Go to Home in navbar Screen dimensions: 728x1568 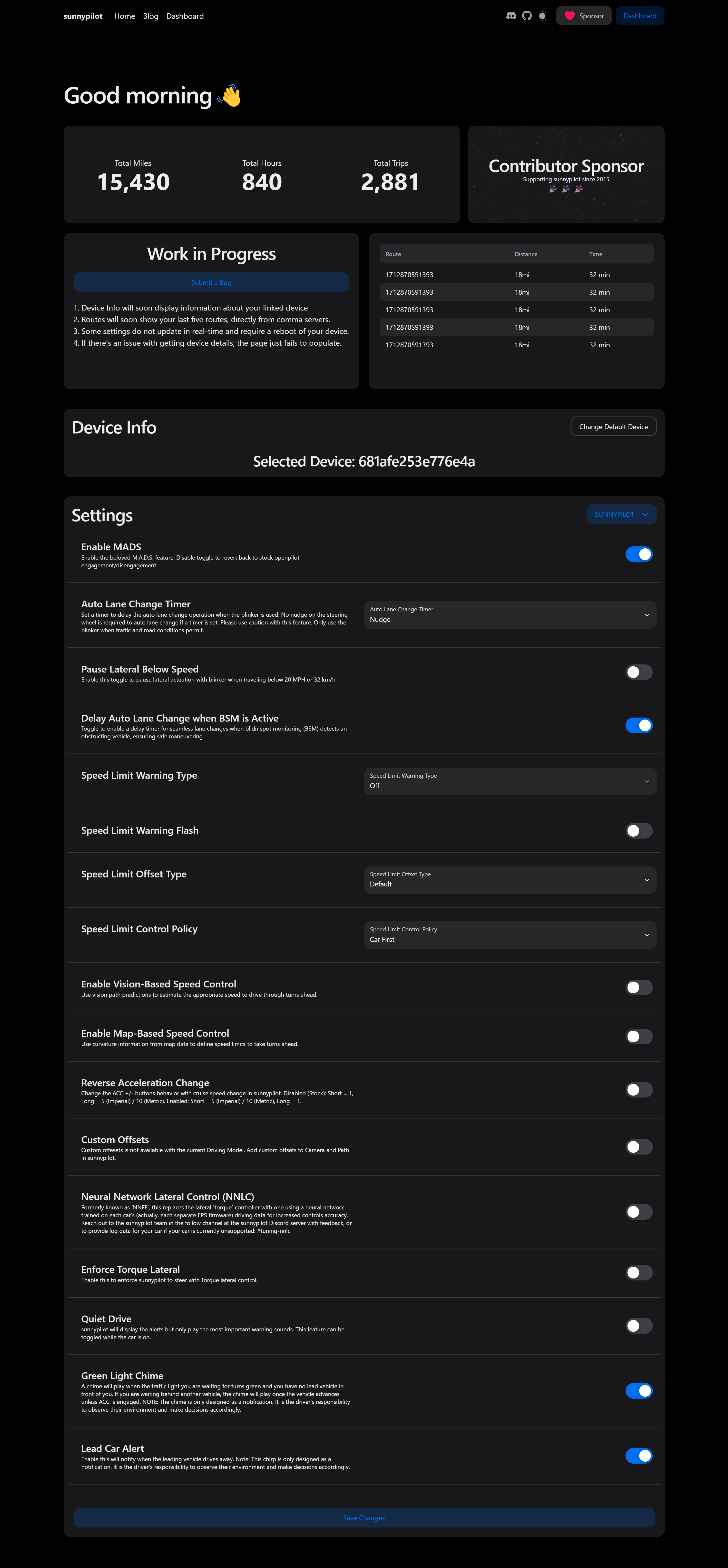pyautogui.click(x=125, y=16)
